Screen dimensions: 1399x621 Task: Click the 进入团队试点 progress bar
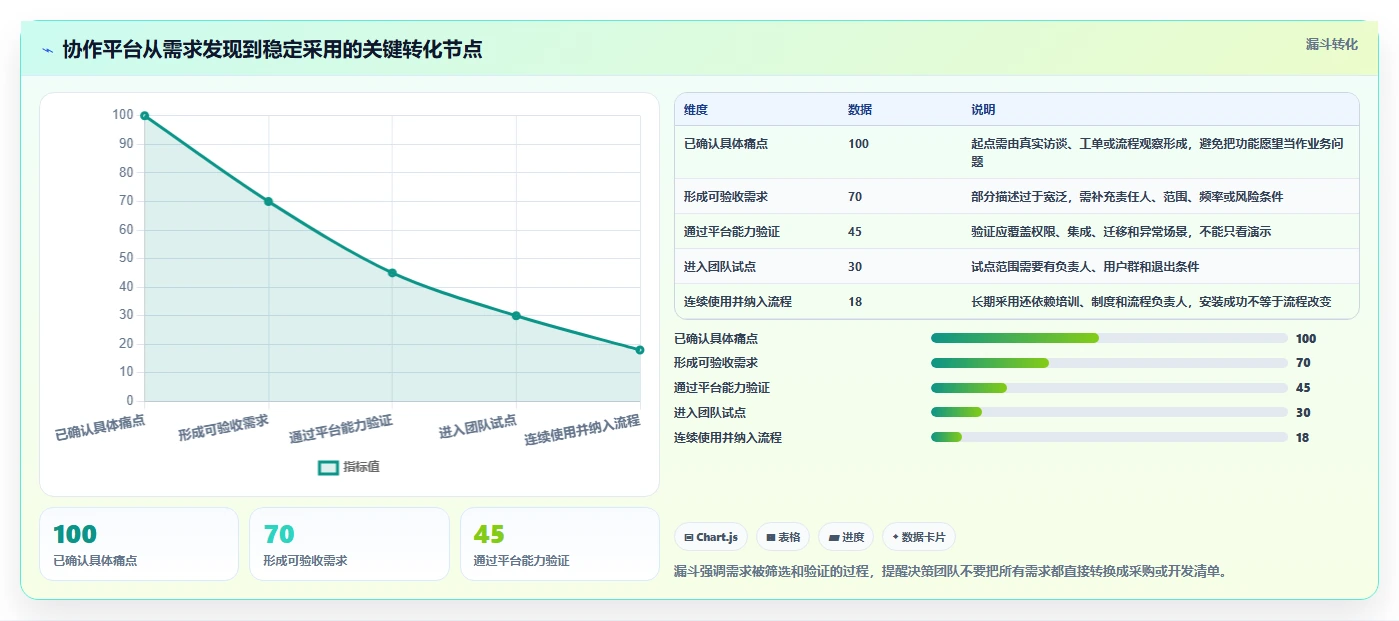[x=1109, y=413]
